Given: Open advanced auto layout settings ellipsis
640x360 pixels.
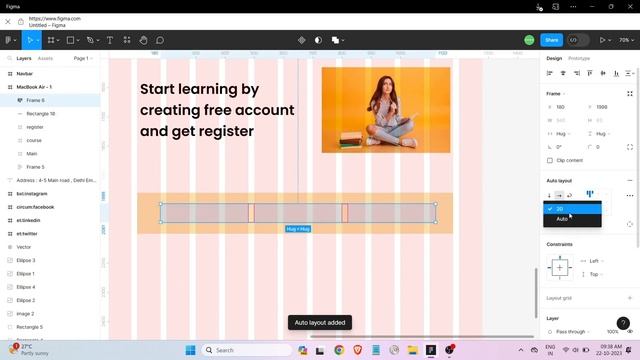Looking at the screenshot, I should coord(630,196).
